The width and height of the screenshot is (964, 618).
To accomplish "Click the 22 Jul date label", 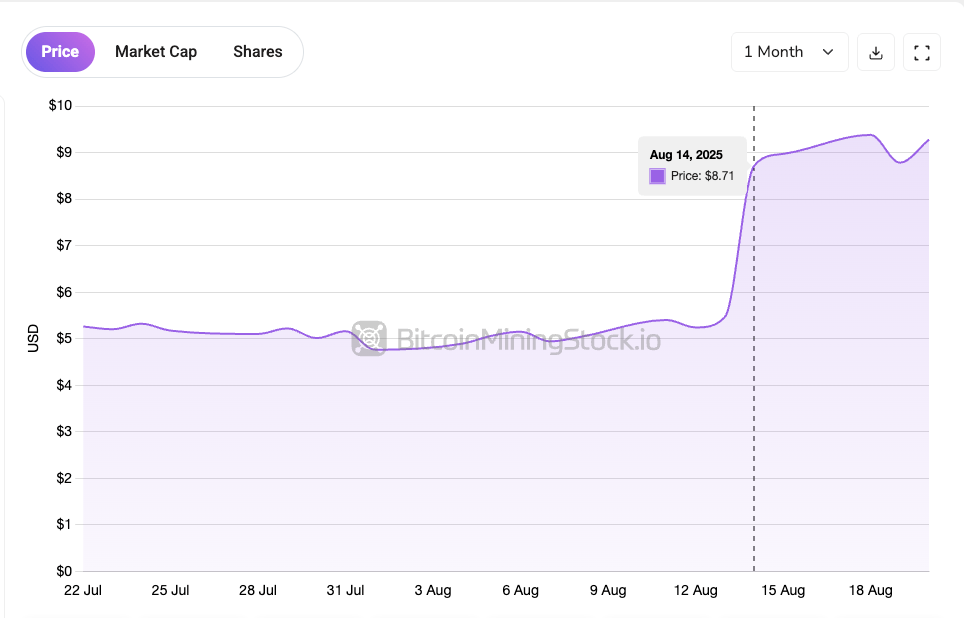I will pyautogui.click(x=84, y=591).
